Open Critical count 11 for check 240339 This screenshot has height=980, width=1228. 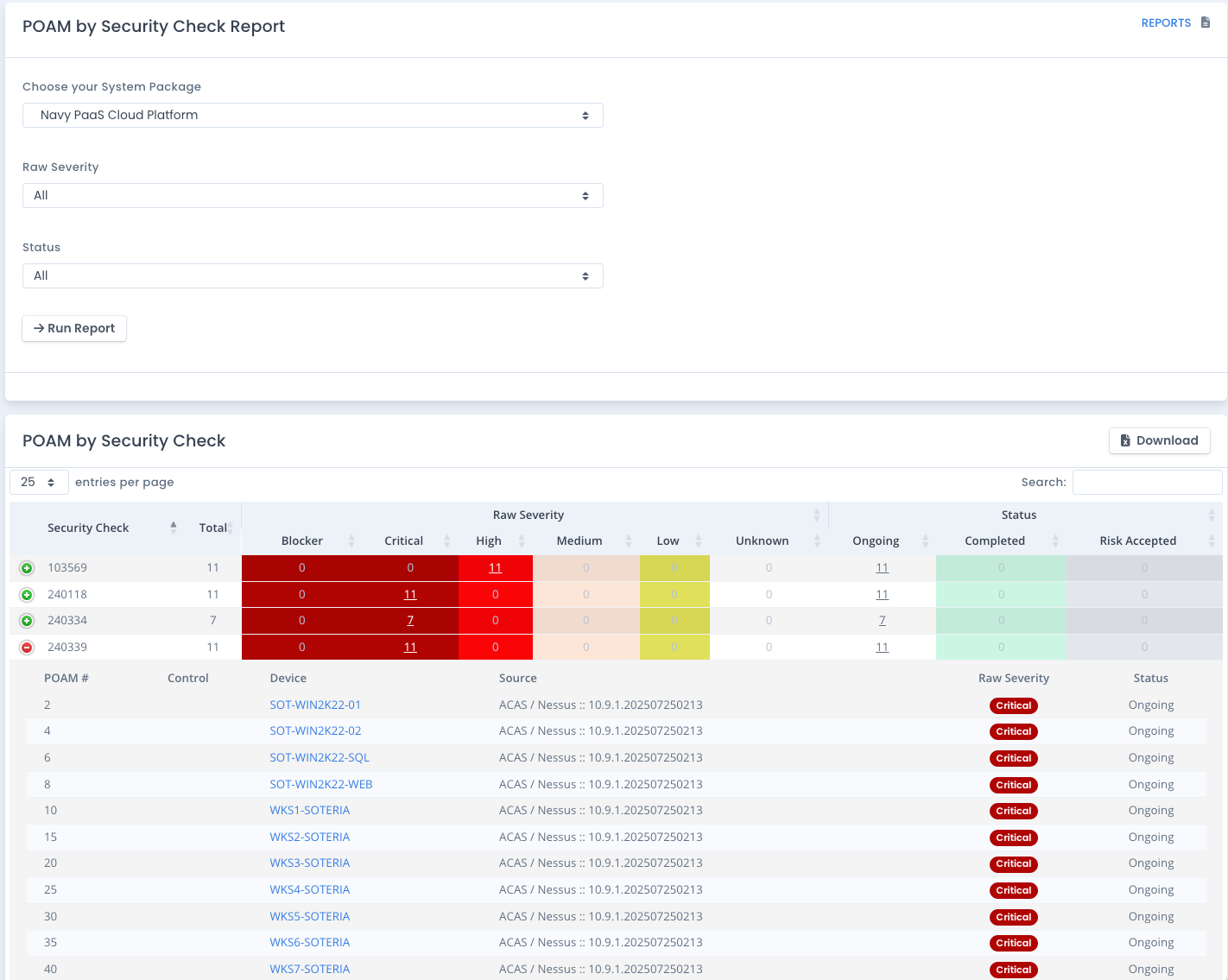pyautogui.click(x=410, y=648)
